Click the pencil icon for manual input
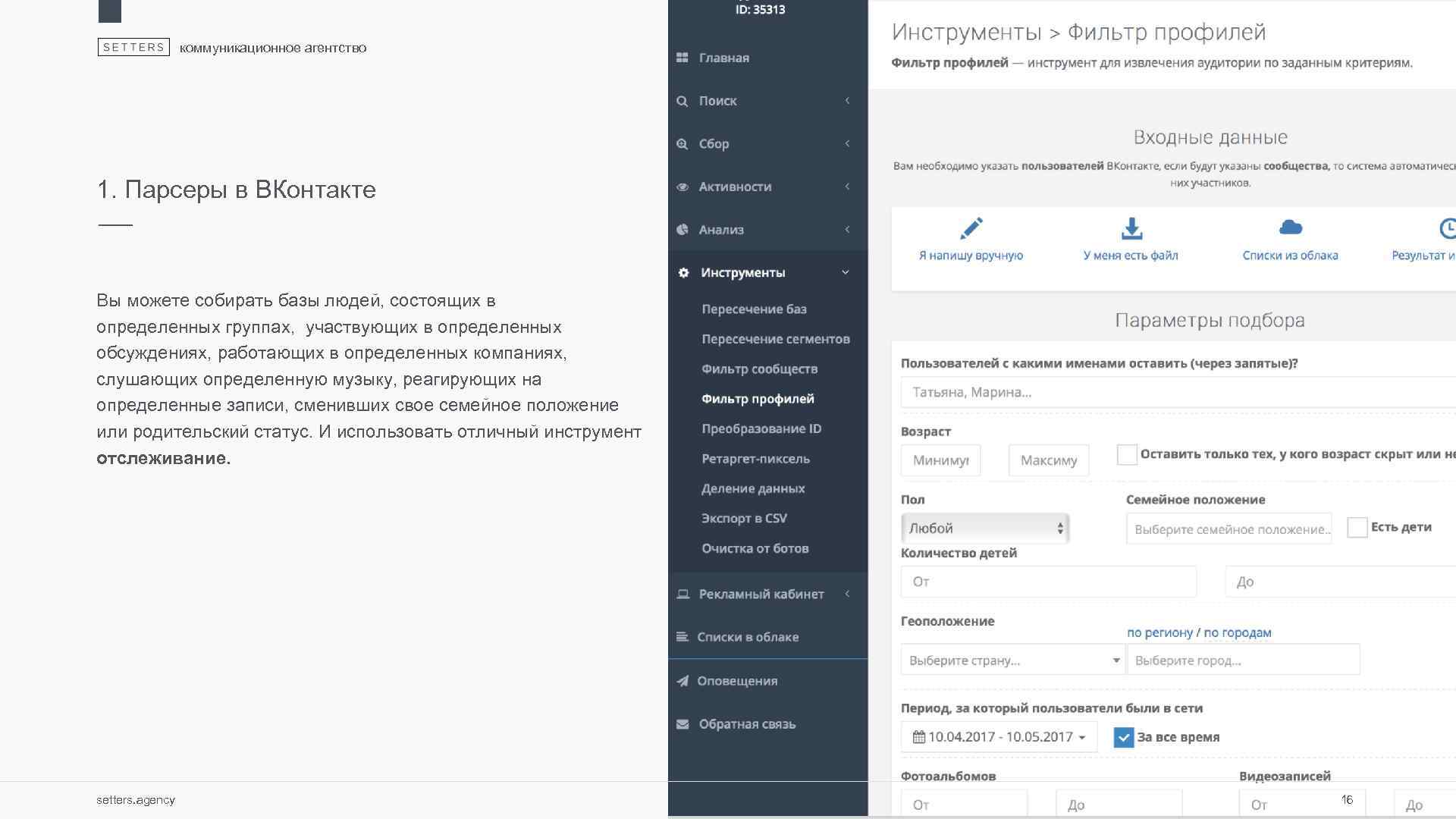1456x819 pixels. [x=971, y=228]
